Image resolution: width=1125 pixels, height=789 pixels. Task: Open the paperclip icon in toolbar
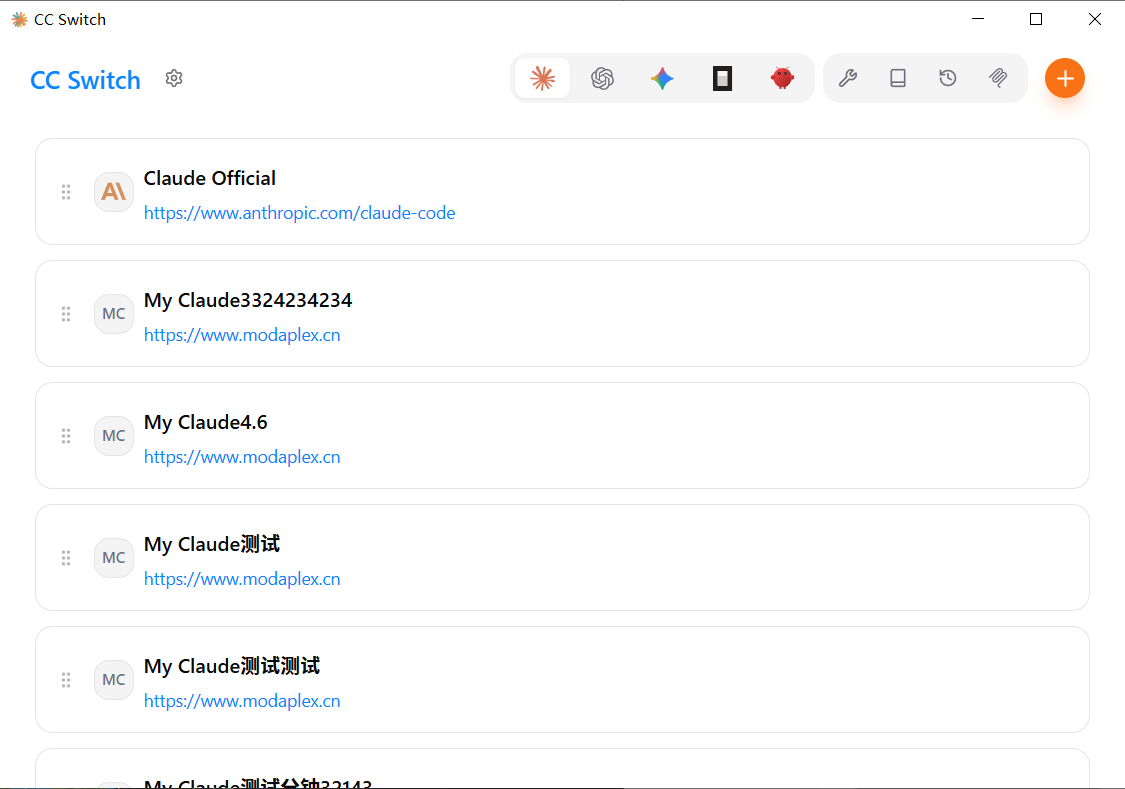[x=998, y=78]
